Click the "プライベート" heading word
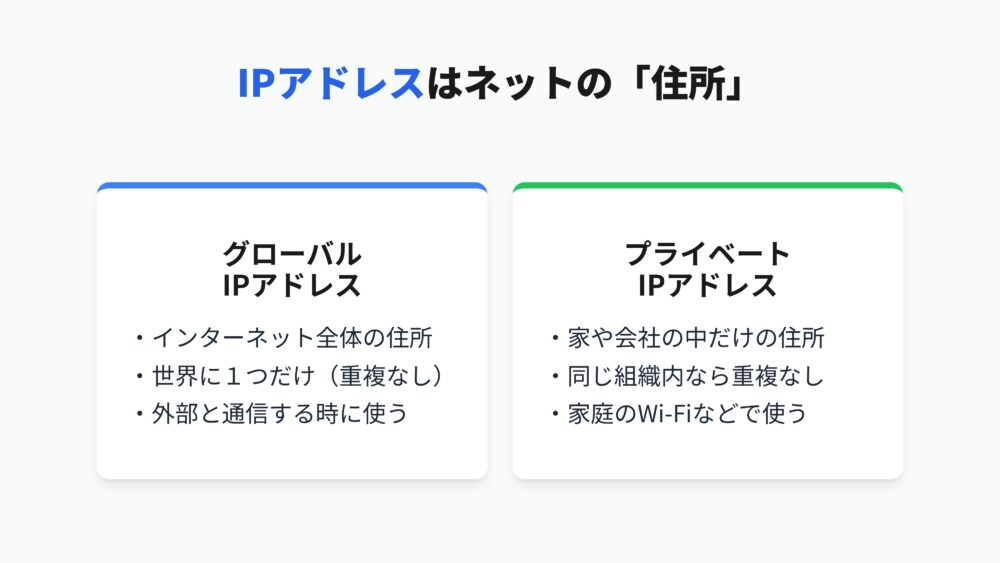Viewport: 1000px width, 563px height. (708, 253)
